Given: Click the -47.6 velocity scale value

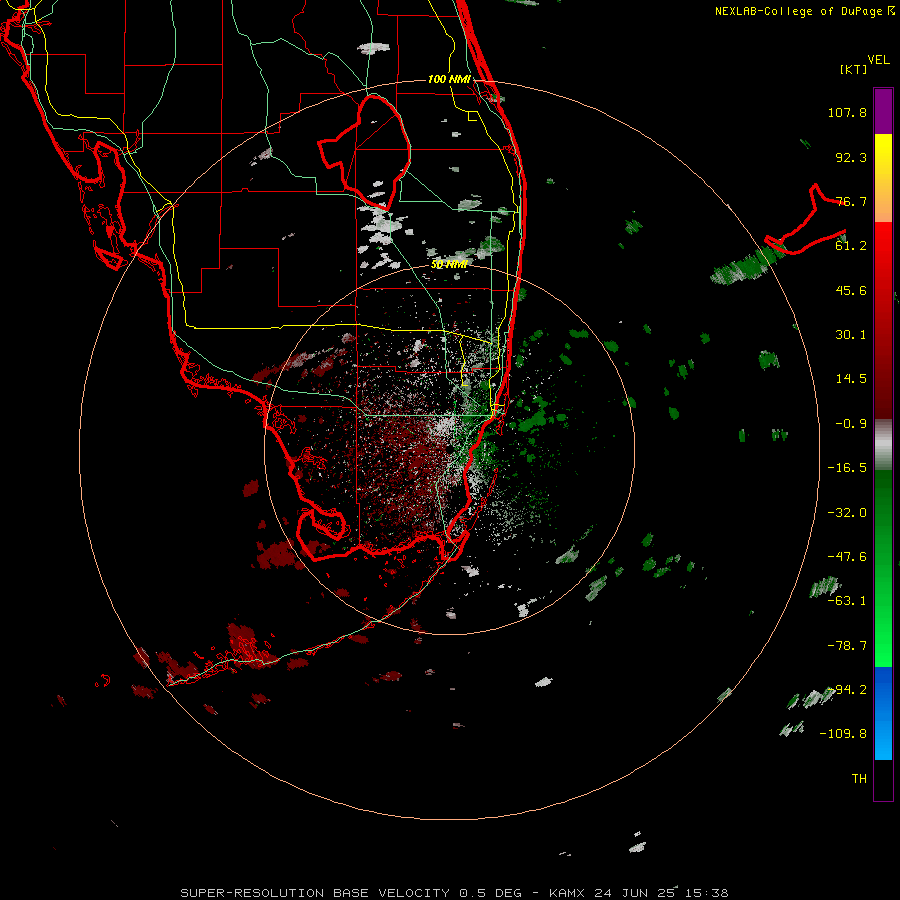Looking at the screenshot, I should 847,557.
